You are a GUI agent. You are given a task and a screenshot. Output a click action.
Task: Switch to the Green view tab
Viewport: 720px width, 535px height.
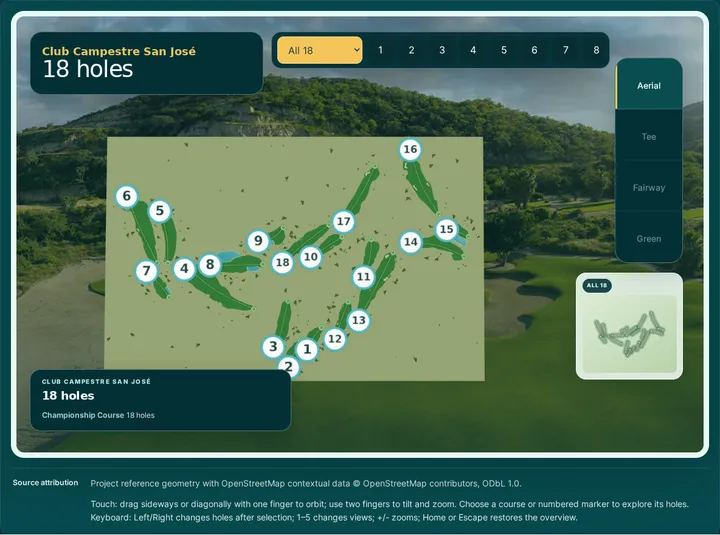tap(649, 238)
